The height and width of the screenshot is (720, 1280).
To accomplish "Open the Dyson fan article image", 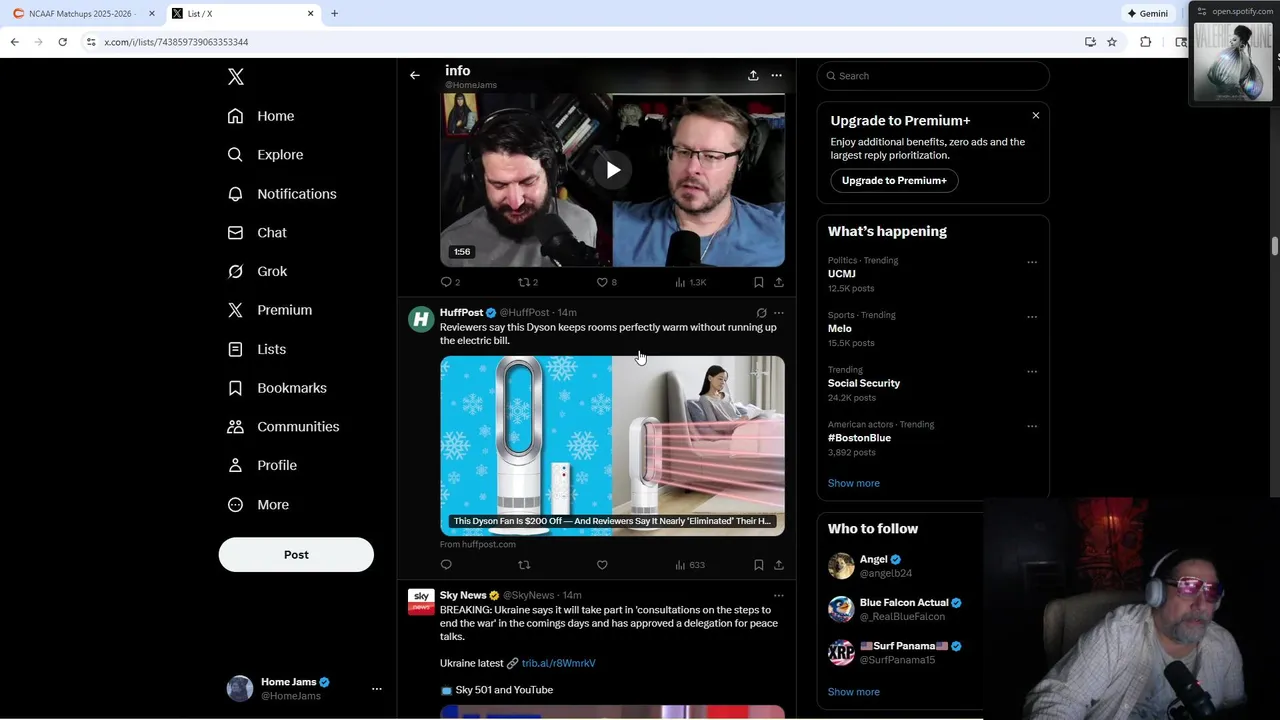I will pos(612,445).
